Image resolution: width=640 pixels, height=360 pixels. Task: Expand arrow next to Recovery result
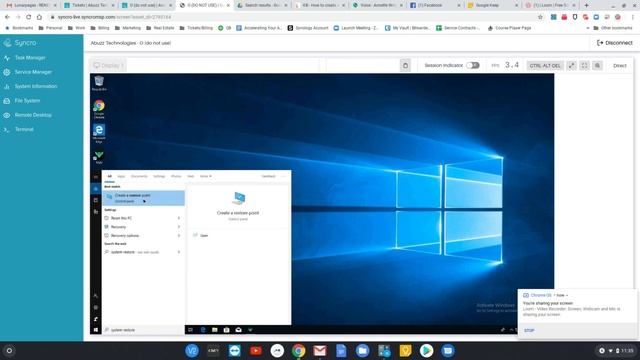point(179,227)
